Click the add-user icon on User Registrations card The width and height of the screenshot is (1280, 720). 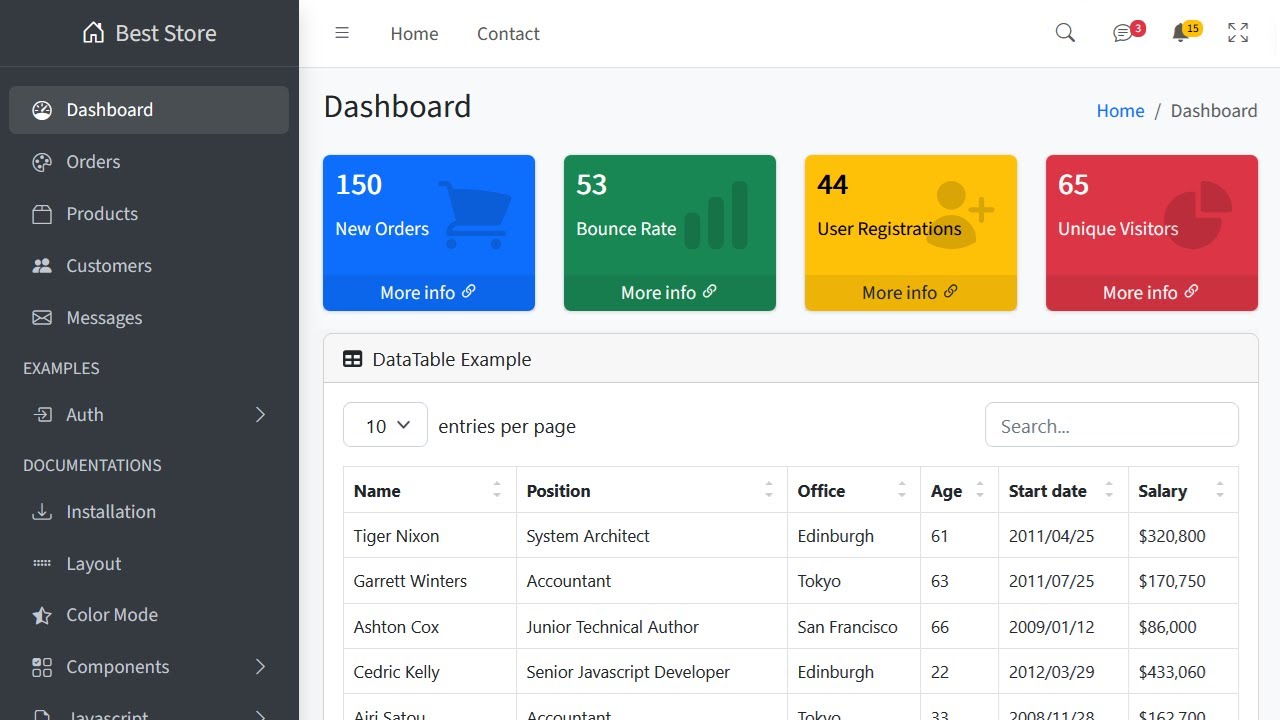coord(959,214)
